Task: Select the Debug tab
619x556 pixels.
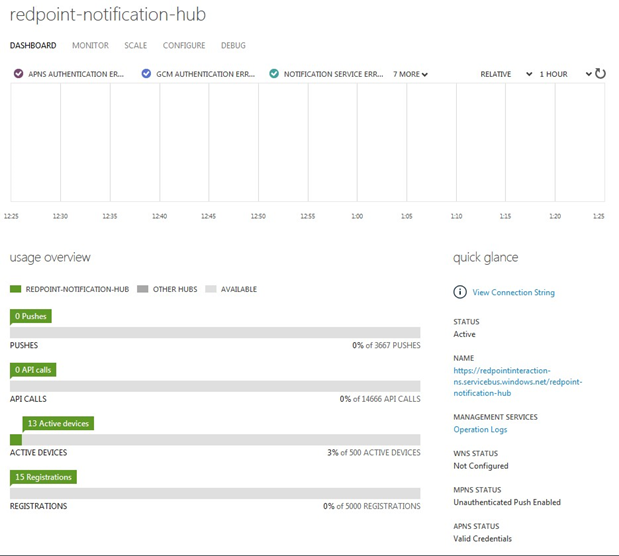Action: tap(233, 45)
